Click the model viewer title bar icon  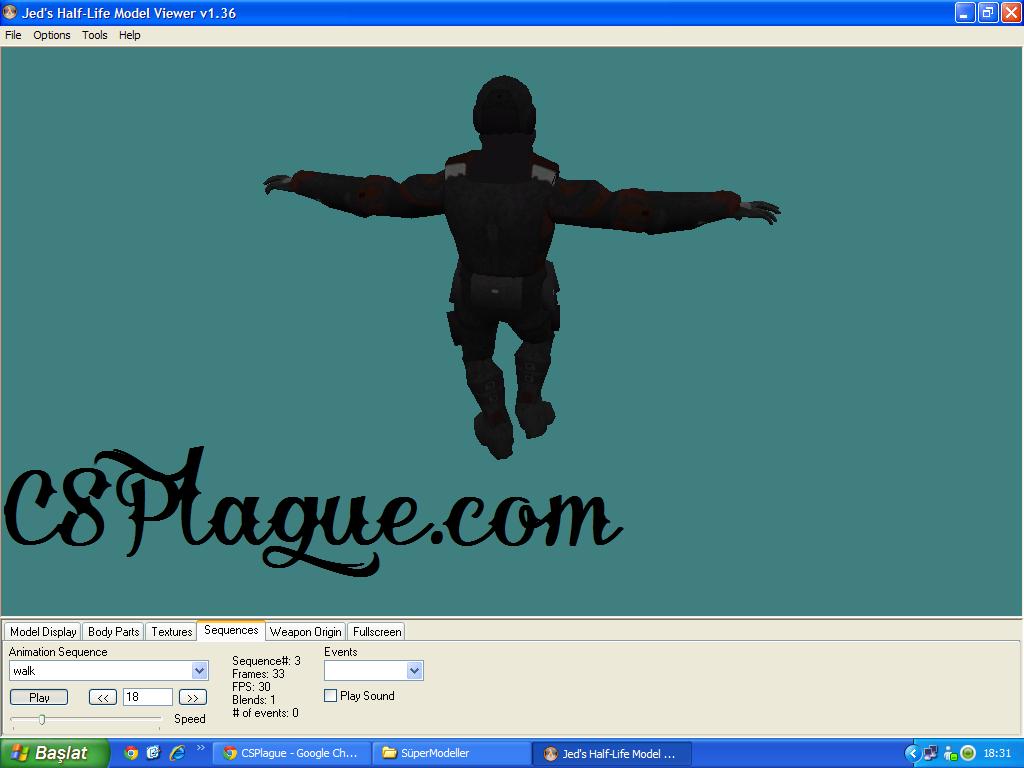[x=10, y=13]
